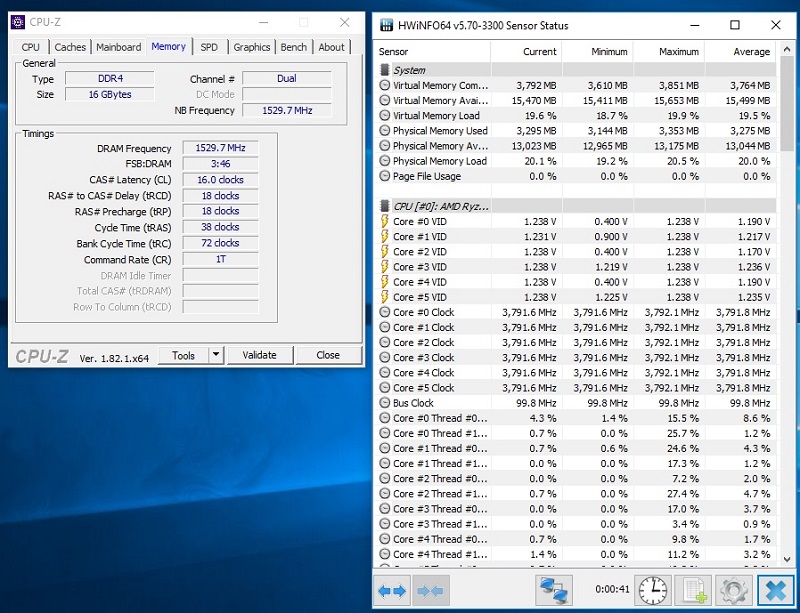
Task: Click the round icon beside Core #3 Clock
Action: click(x=385, y=358)
